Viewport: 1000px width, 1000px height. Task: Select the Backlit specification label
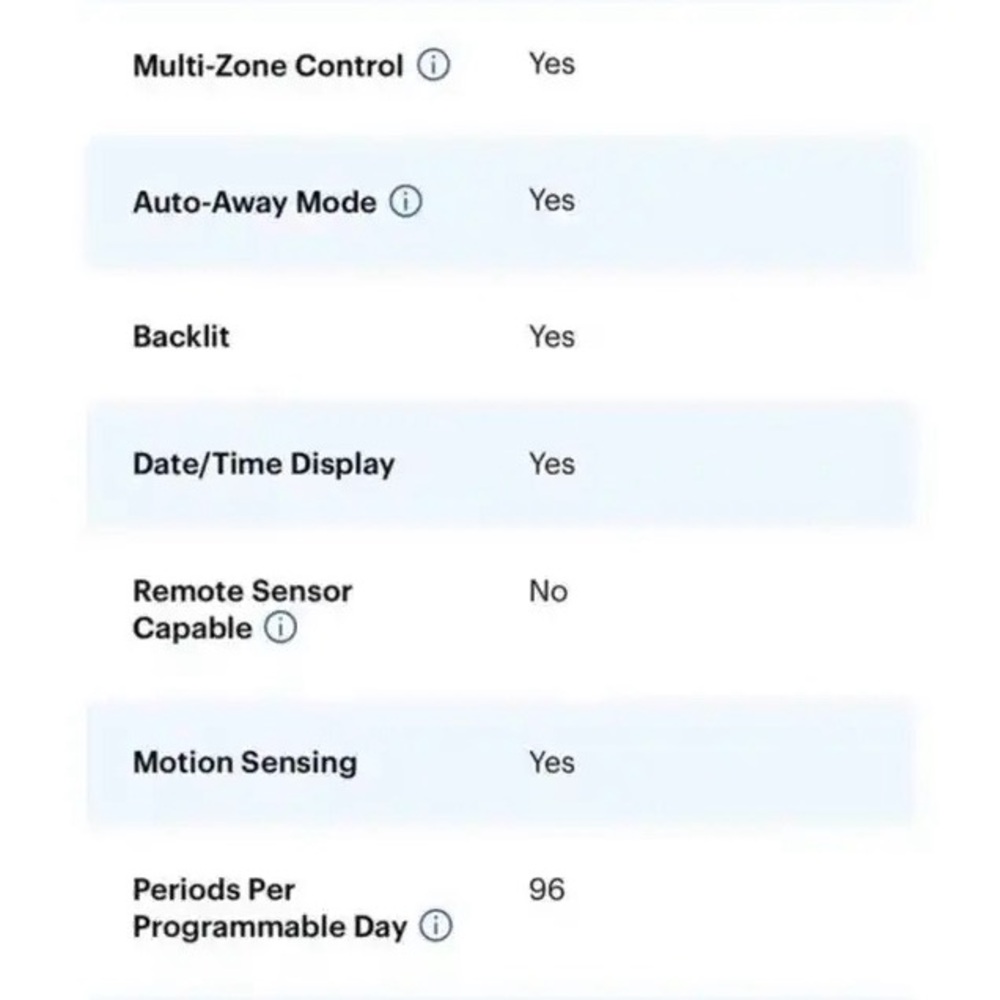pyautogui.click(x=181, y=336)
